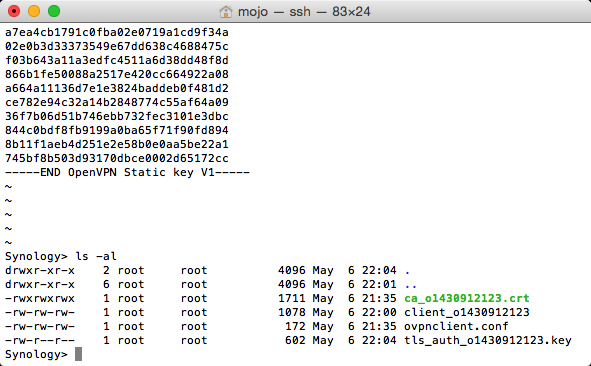The width and height of the screenshot is (591, 366).
Task: Click the -rw-r--r-- permissions string
Action: (x=40, y=340)
